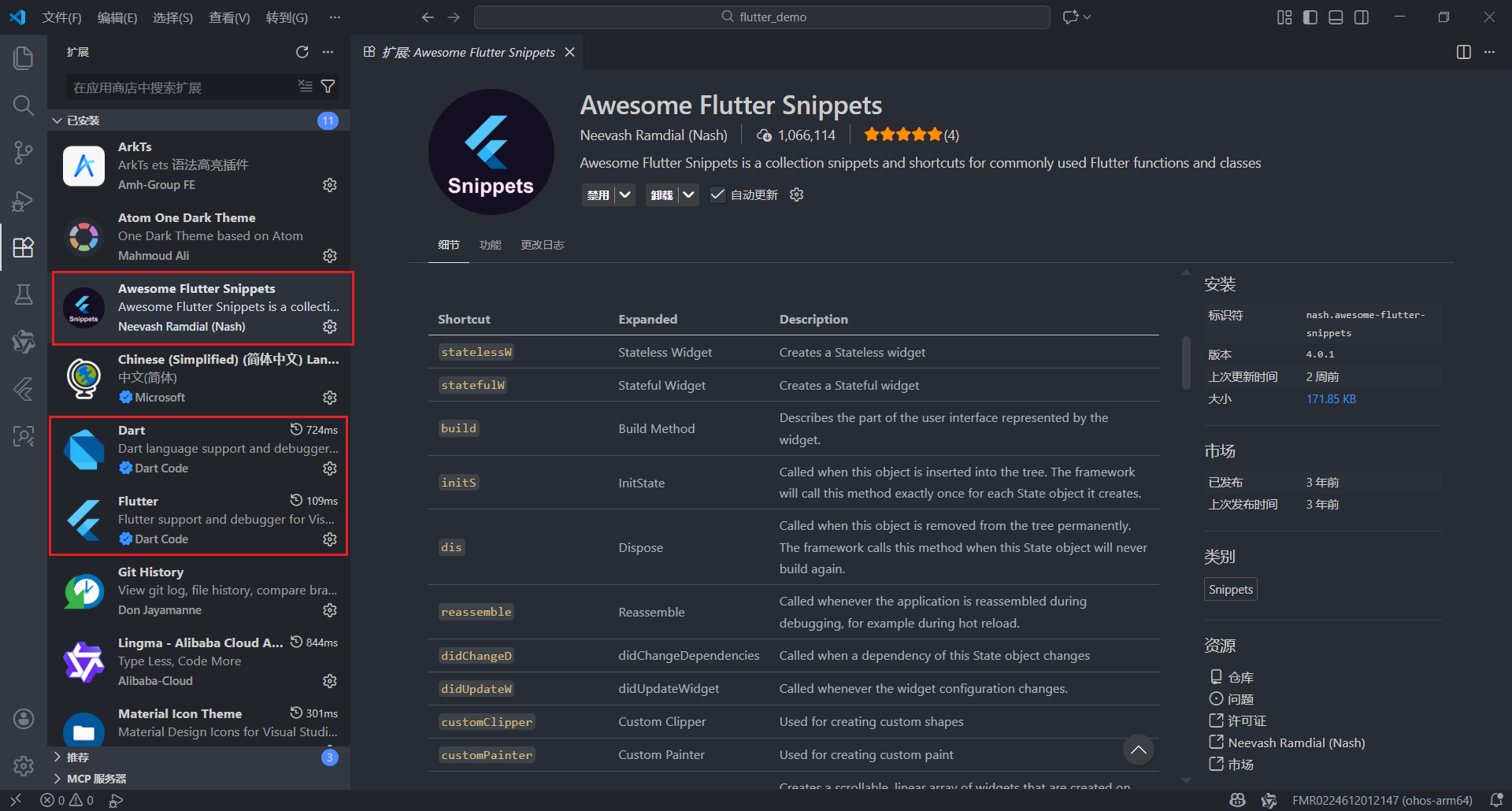
Task: Open the Explorer view in activity bar
Action: click(x=24, y=57)
